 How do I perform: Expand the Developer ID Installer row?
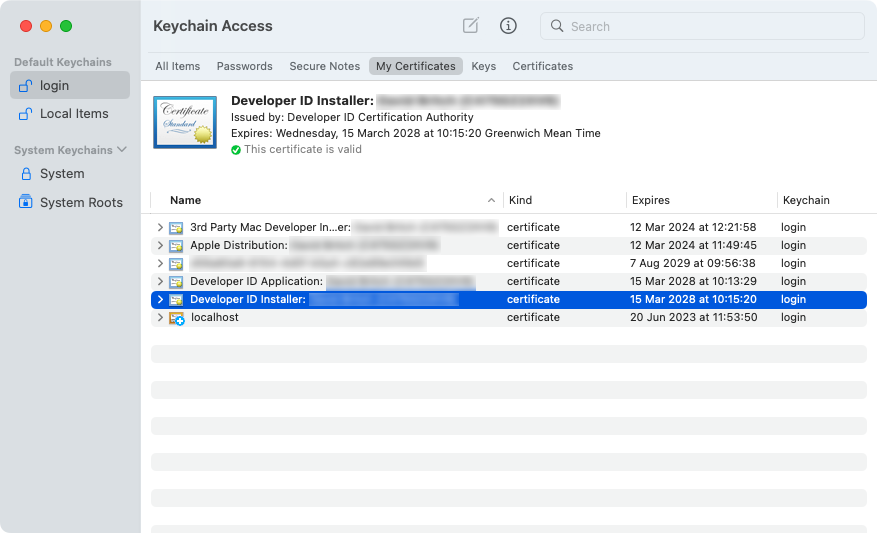(x=160, y=299)
